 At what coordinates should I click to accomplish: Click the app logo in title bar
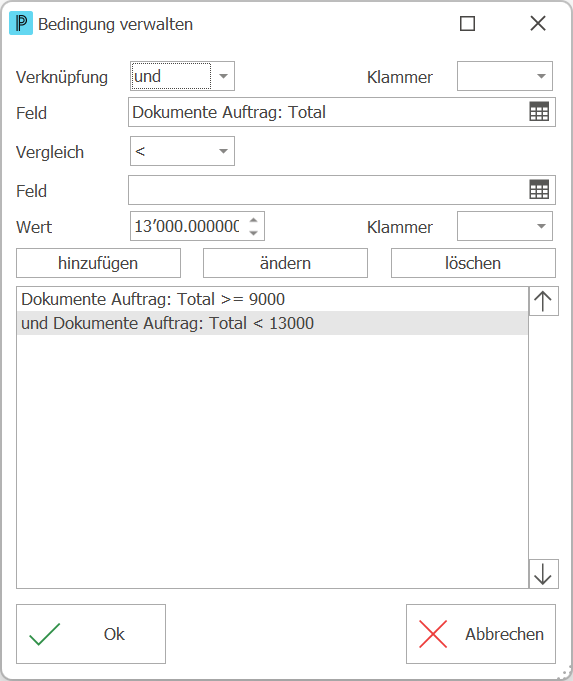pyautogui.click(x=21, y=23)
